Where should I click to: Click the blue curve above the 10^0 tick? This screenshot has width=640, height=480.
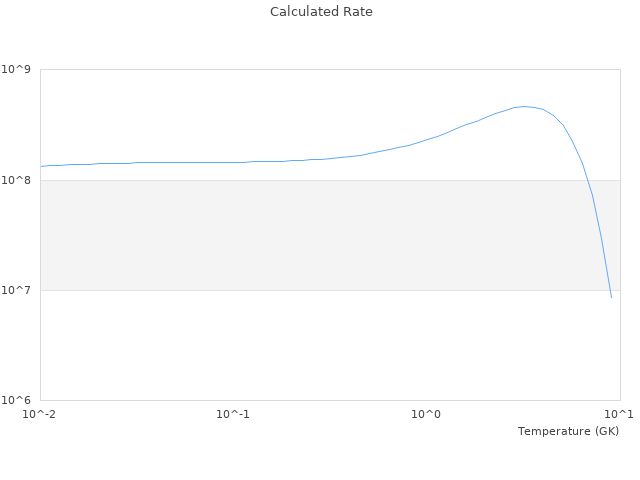pyautogui.click(x=426, y=139)
